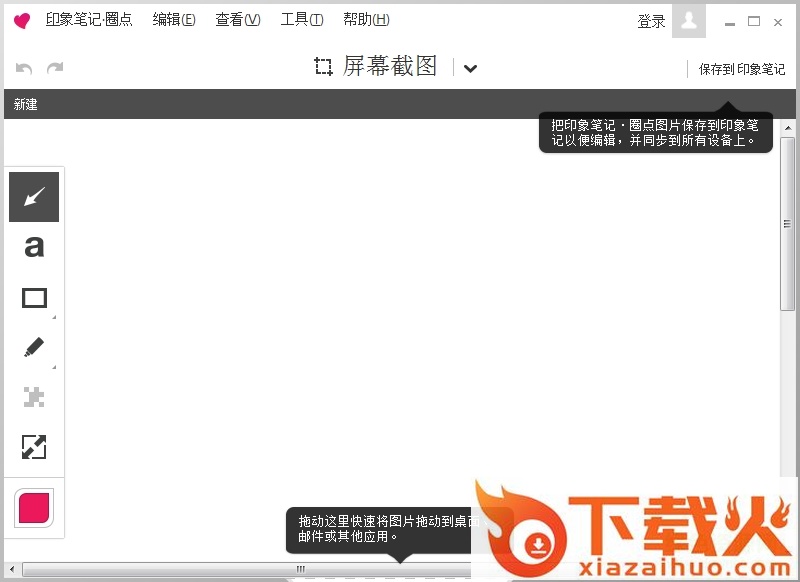Screen dimensions: 800x582
Task: Select the Text tool
Action: [x=34, y=247]
